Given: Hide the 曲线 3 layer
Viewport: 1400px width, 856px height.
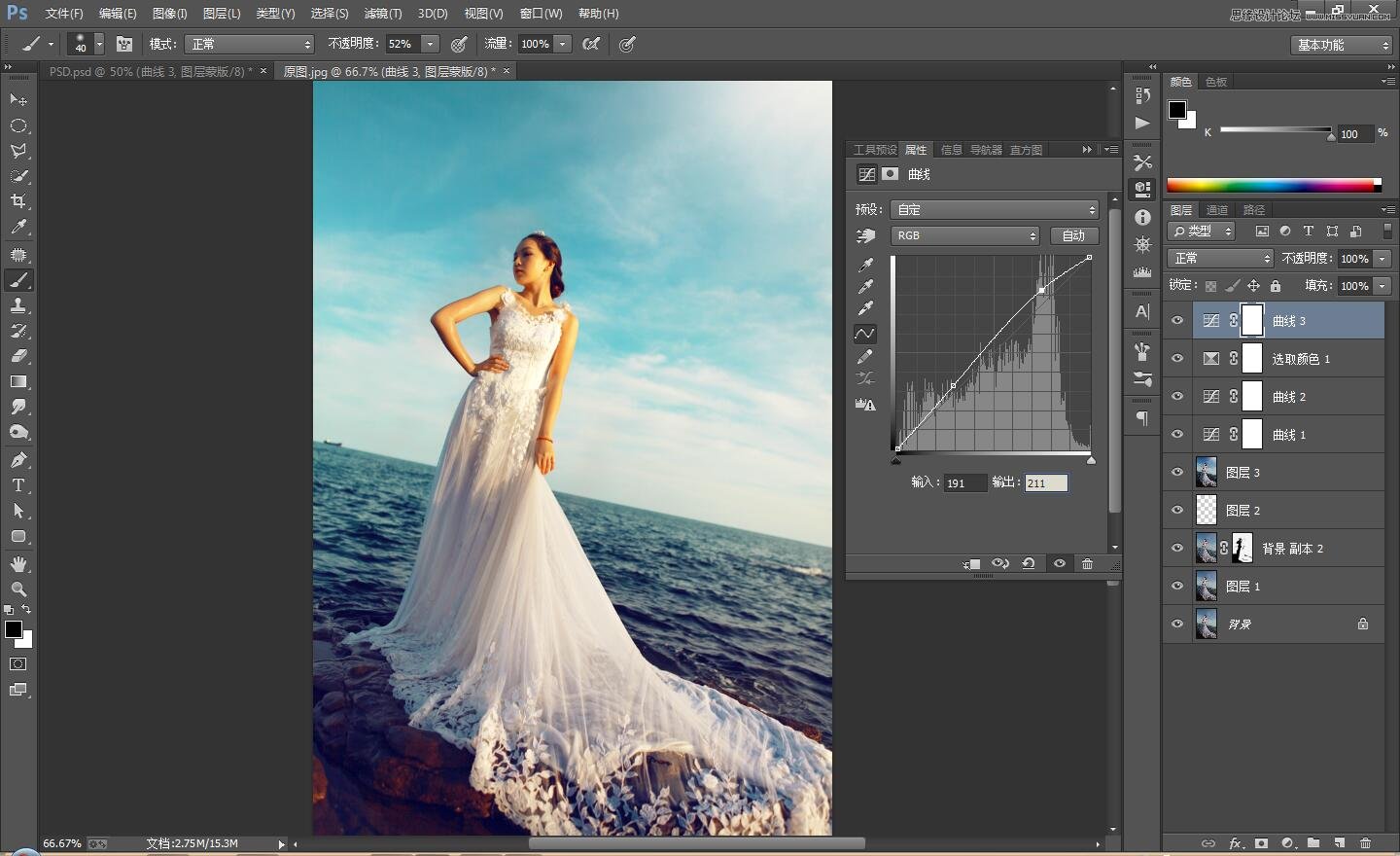Looking at the screenshot, I should (1177, 321).
